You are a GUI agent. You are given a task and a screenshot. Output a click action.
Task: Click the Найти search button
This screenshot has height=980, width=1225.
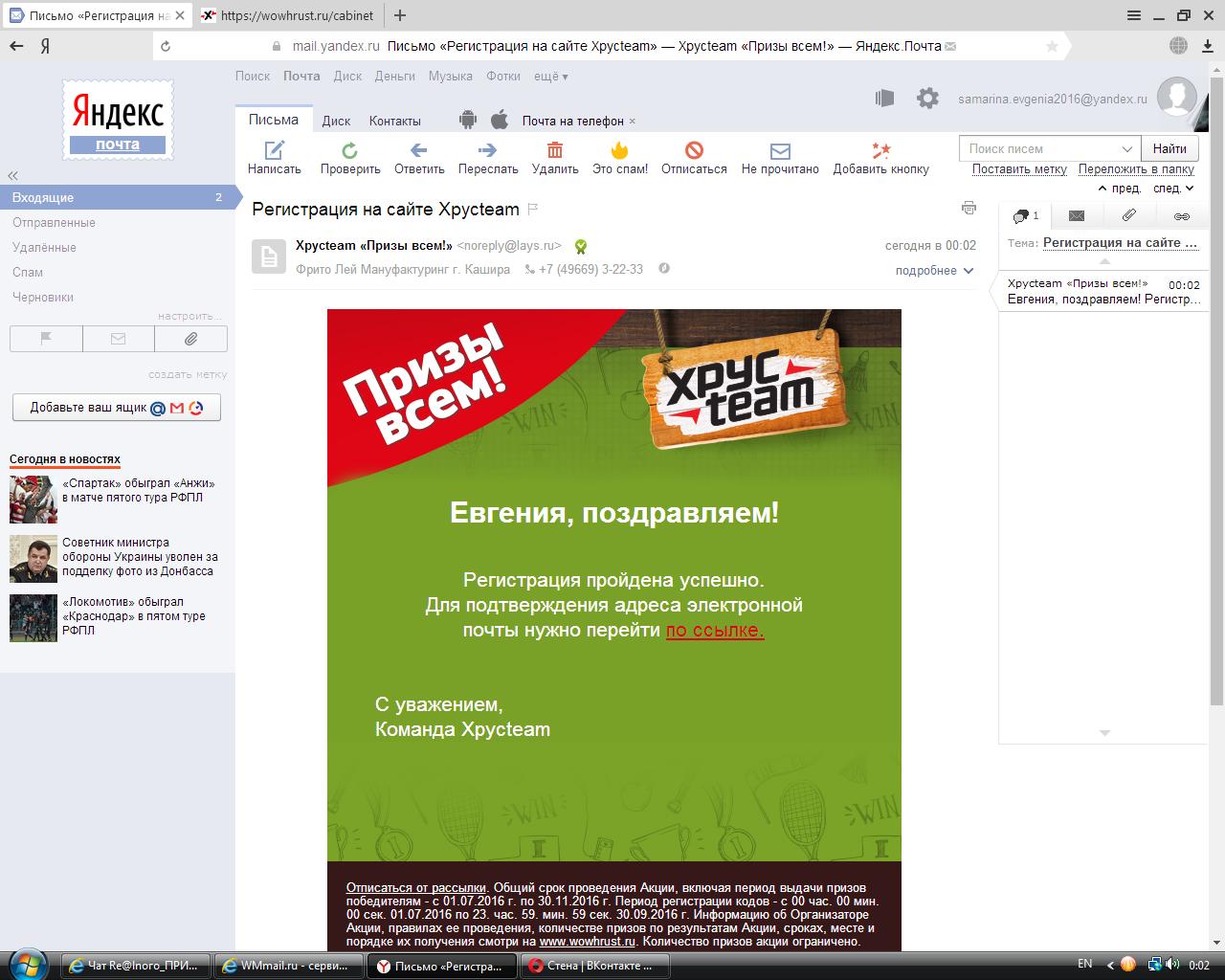point(1169,148)
